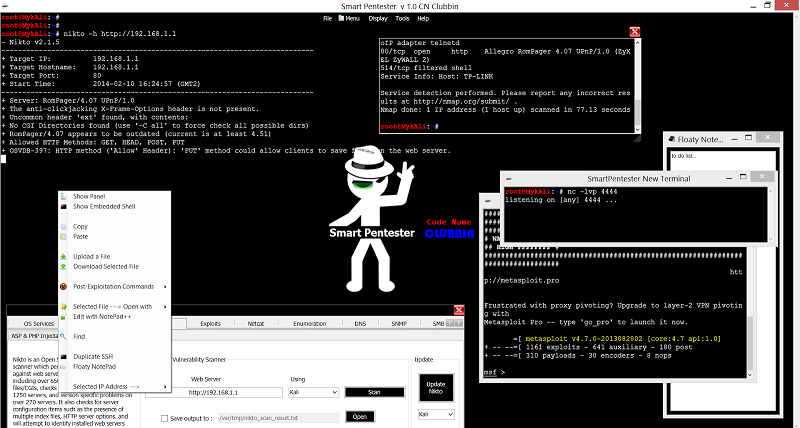Click 'Allowed HTTP Methods: GET, HEAD, POST, PUT' line
This screenshot has width=800, height=428.
click(x=93, y=143)
